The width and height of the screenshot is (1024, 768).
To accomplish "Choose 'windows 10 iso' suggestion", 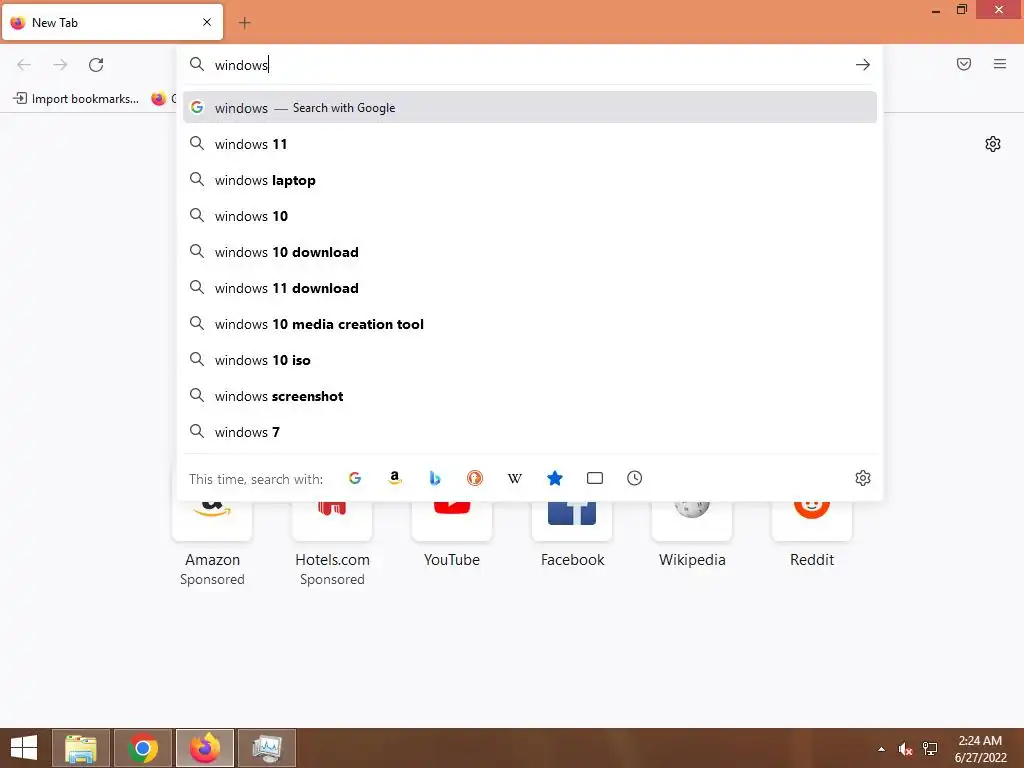I will (530, 360).
